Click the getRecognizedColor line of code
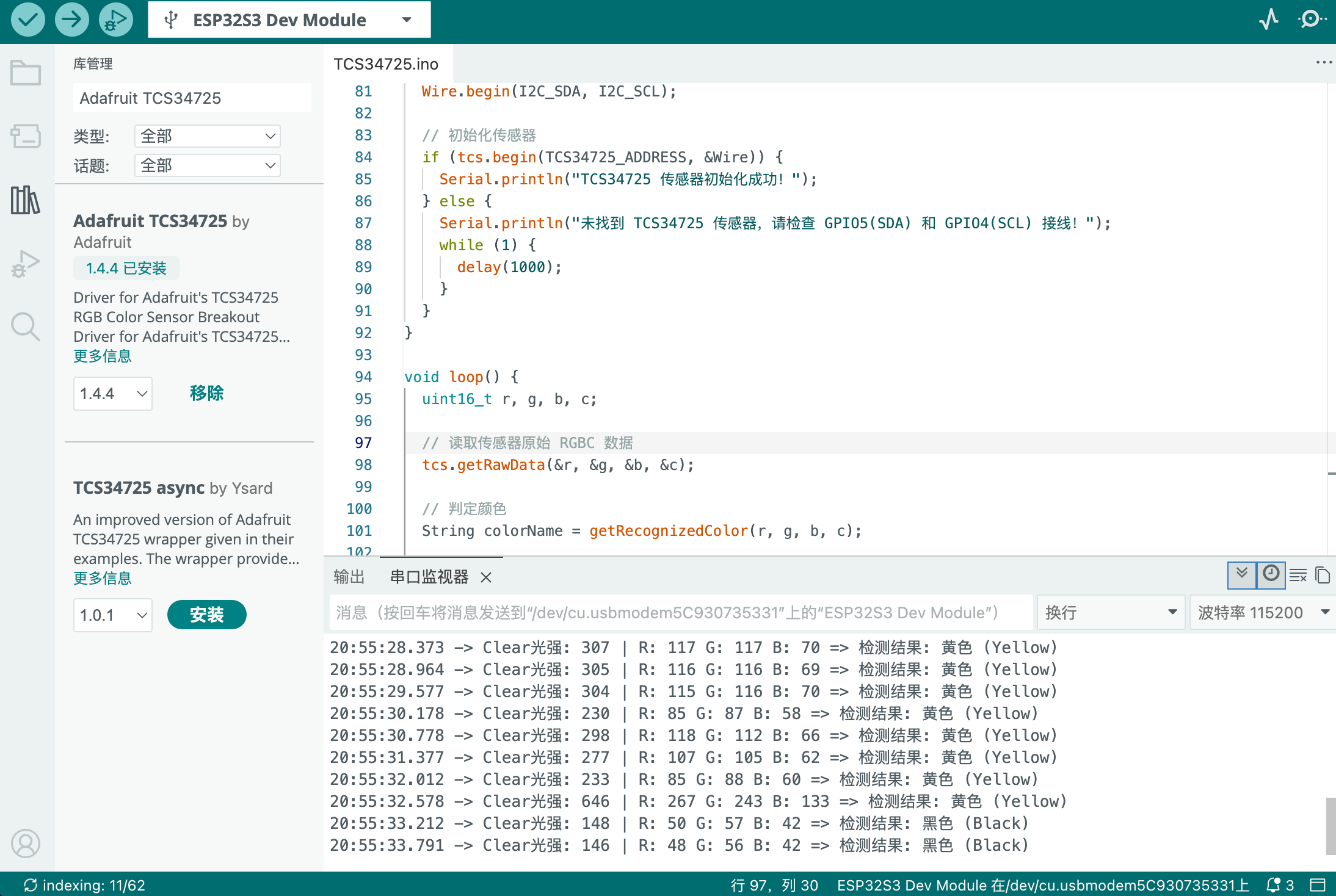 (x=642, y=530)
